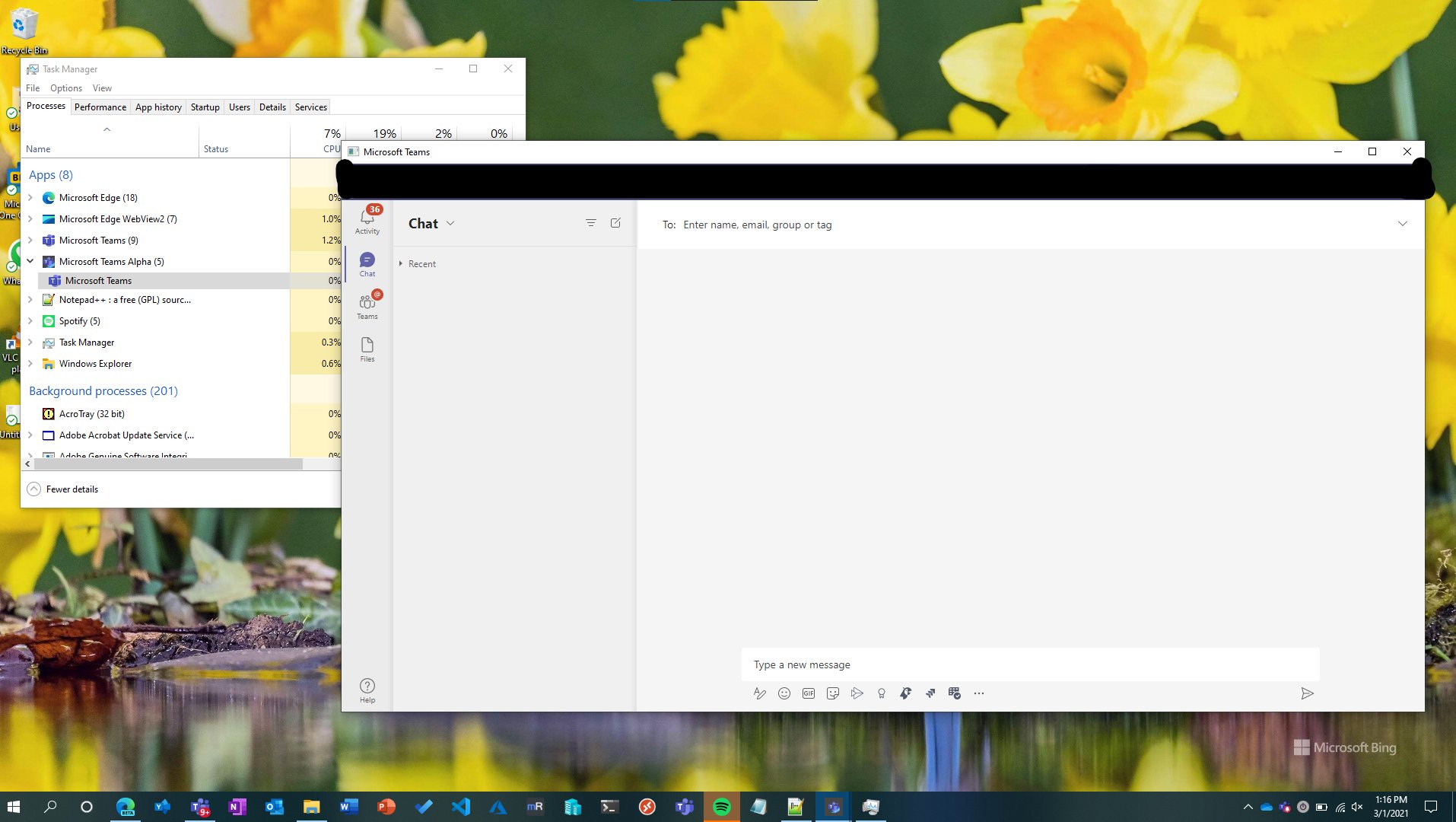Open the Teams section in the sidebar
Viewport: 1456px width, 822px height.
pos(367,306)
